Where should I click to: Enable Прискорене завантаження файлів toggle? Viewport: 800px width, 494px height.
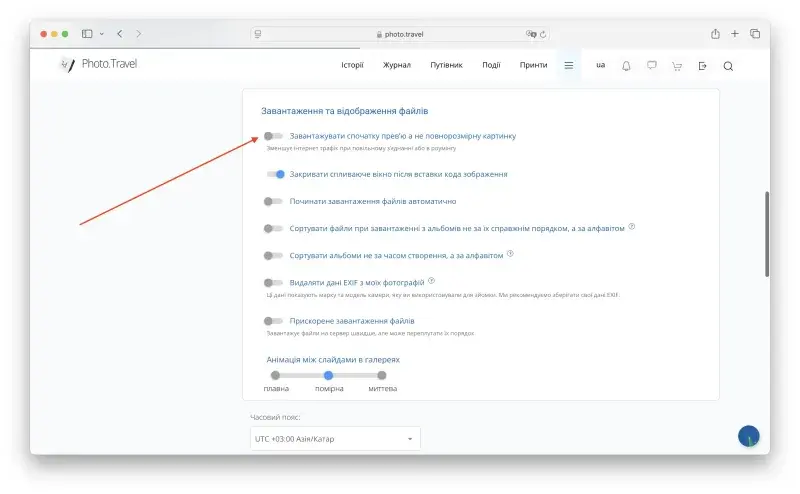[x=273, y=320]
